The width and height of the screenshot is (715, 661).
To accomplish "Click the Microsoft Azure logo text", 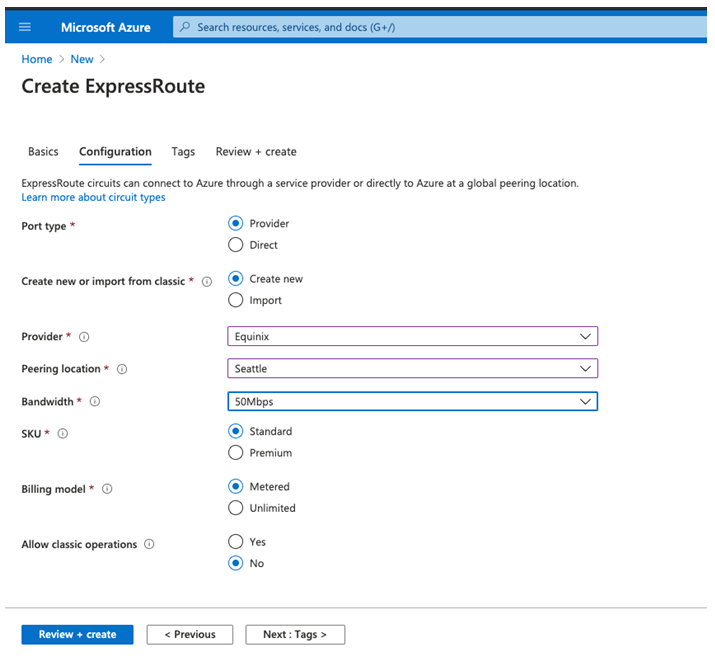I will click(x=106, y=27).
